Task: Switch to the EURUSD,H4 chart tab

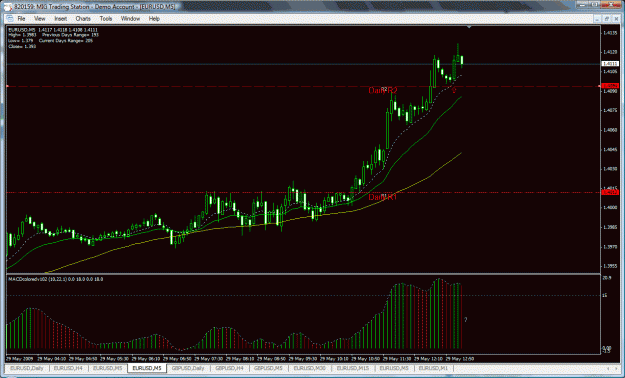Action: [68, 368]
